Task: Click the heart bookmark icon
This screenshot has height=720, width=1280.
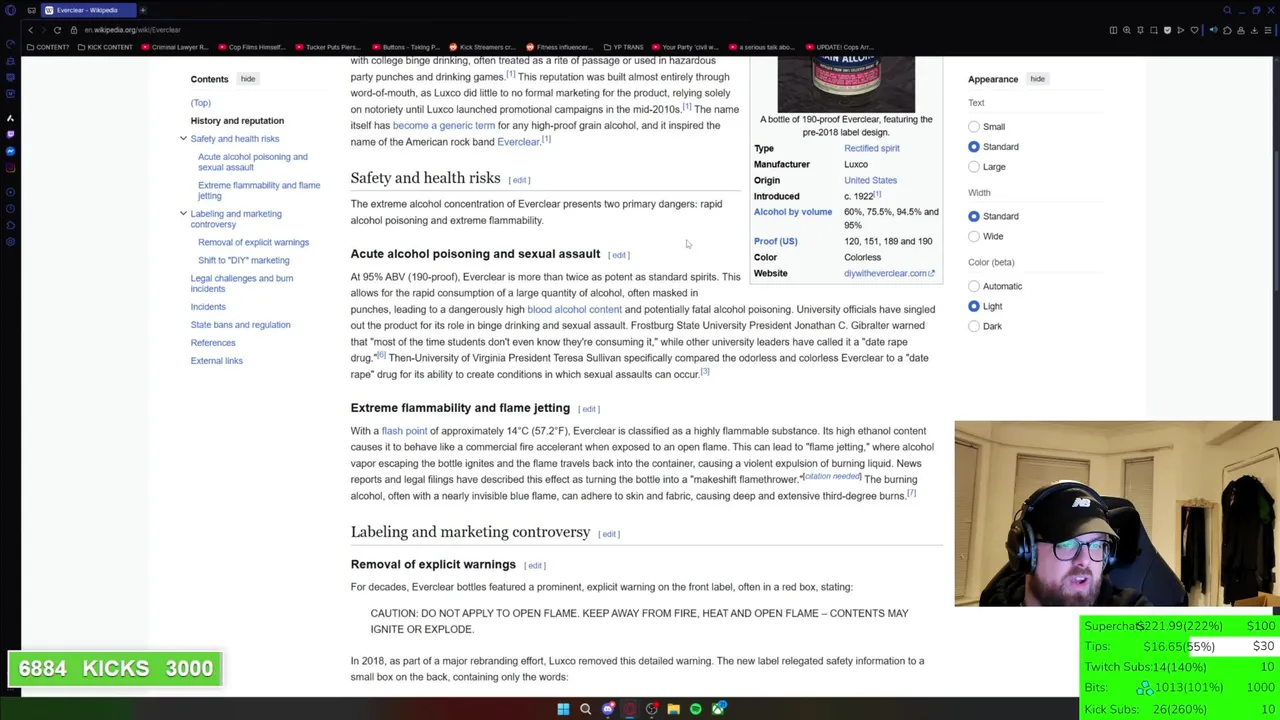Action: 1194,30
